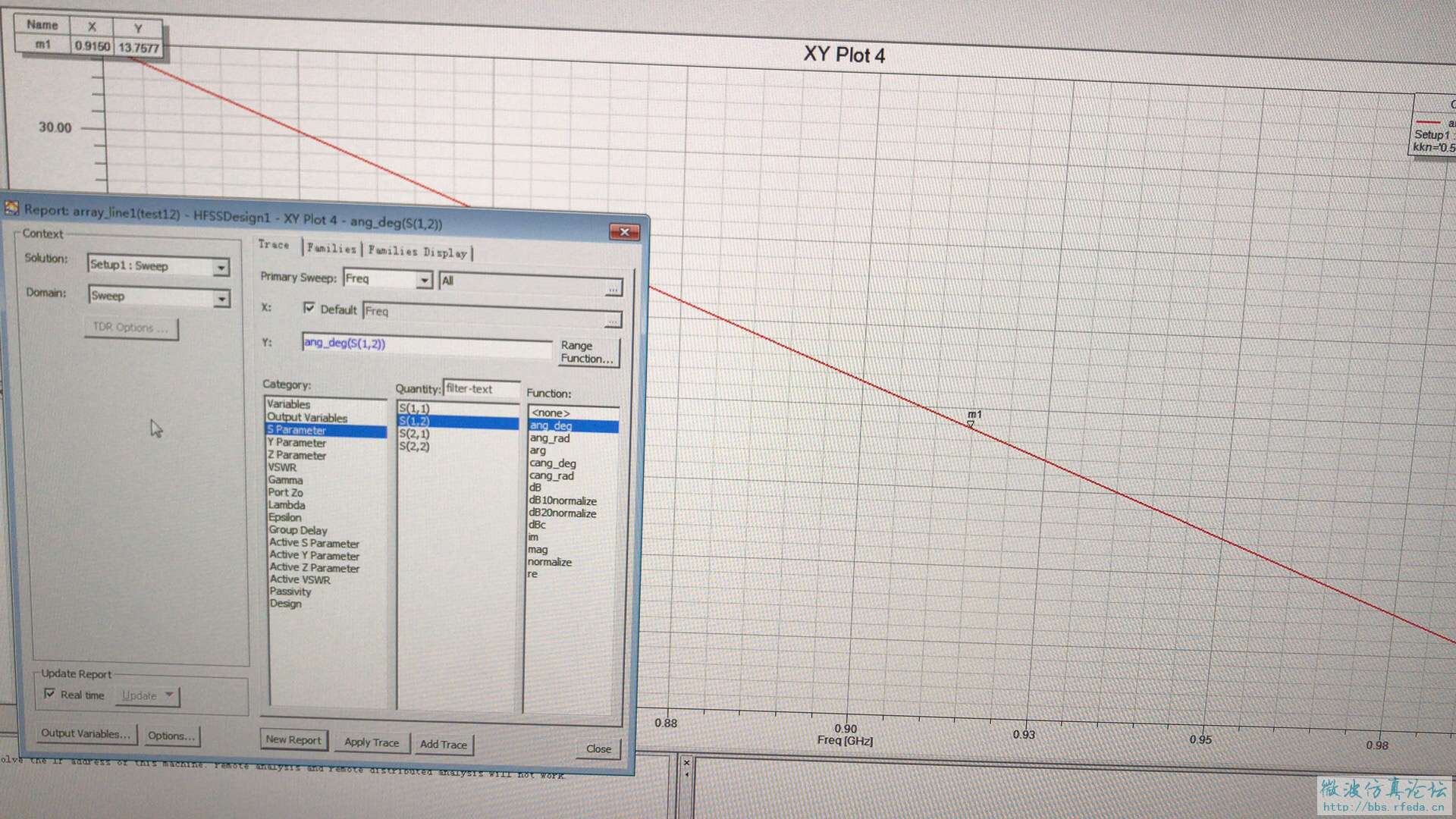
Task: Select Lambda category
Action: coord(287,505)
